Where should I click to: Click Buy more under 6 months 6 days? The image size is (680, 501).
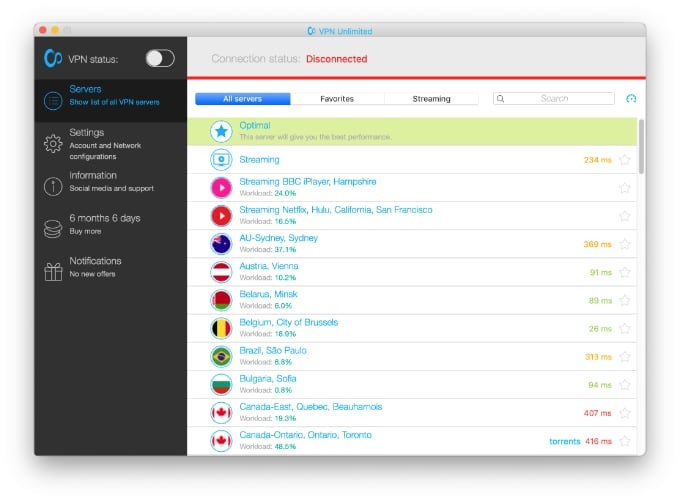(x=85, y=231)
